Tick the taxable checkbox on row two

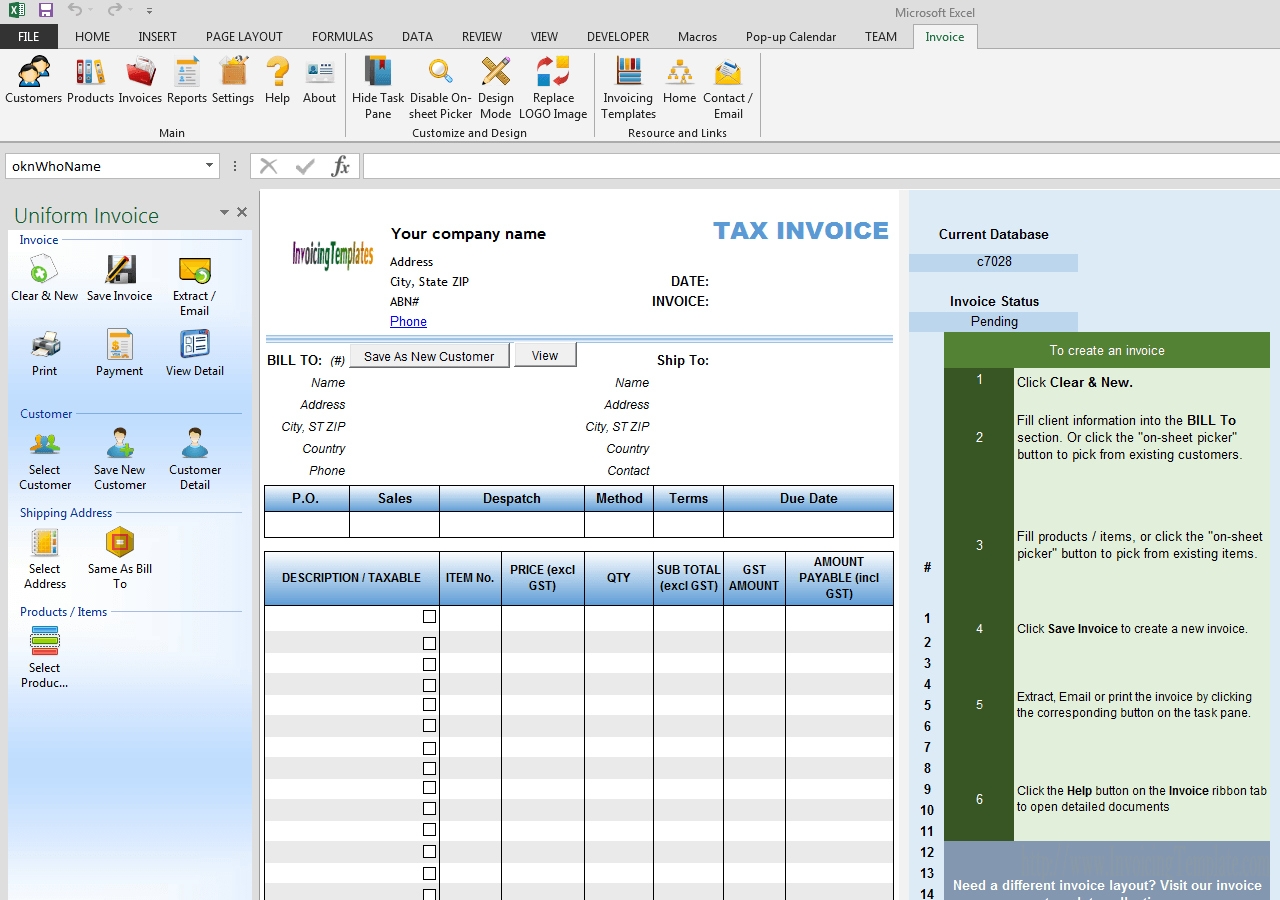click(x=429, y=643)
